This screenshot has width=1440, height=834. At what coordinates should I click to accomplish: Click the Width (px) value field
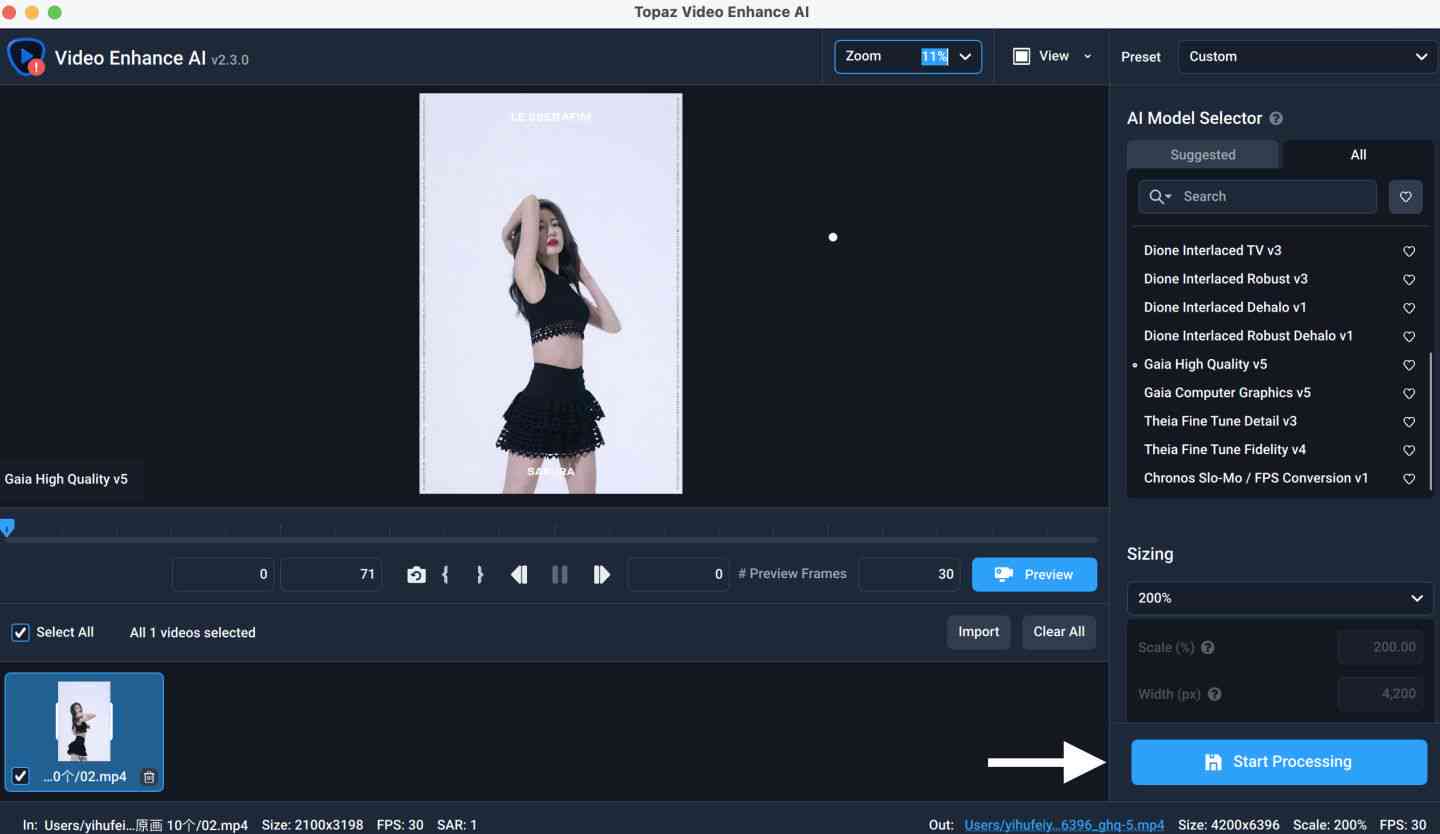1379,694
